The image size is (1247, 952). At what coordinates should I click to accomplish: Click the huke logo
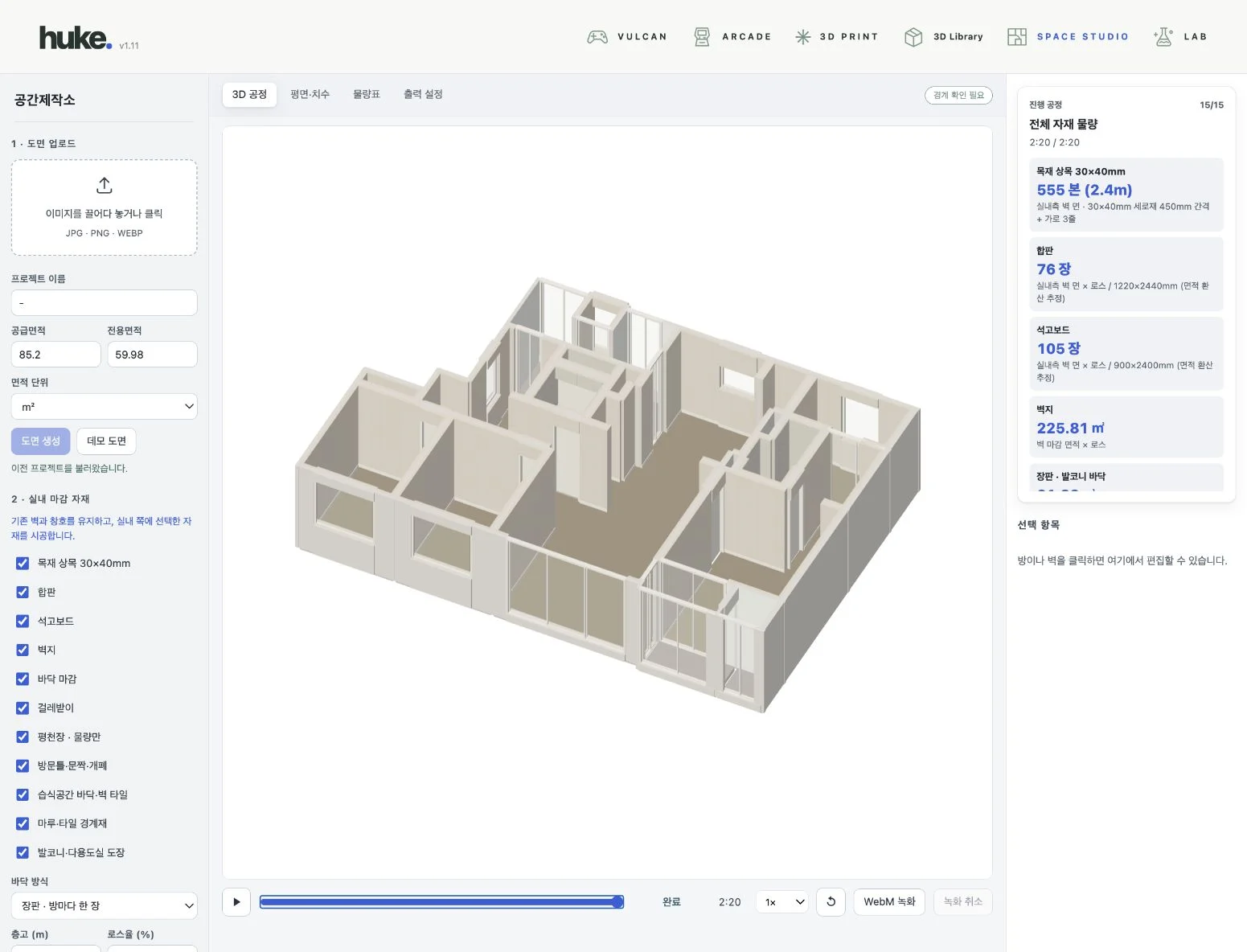[76, 38]
